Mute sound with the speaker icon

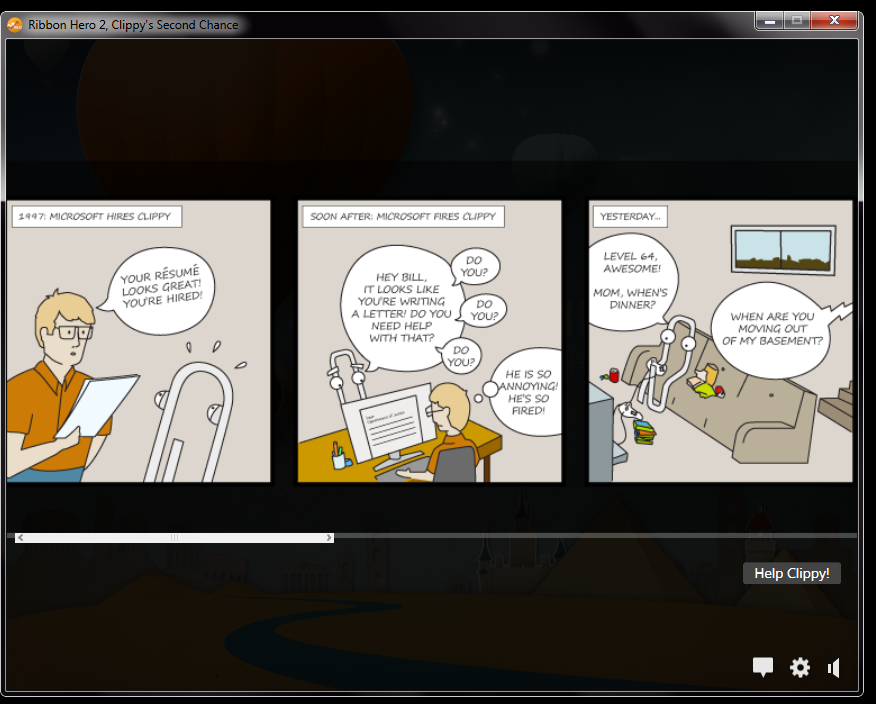pyautogui.click(x=834, y=668)
